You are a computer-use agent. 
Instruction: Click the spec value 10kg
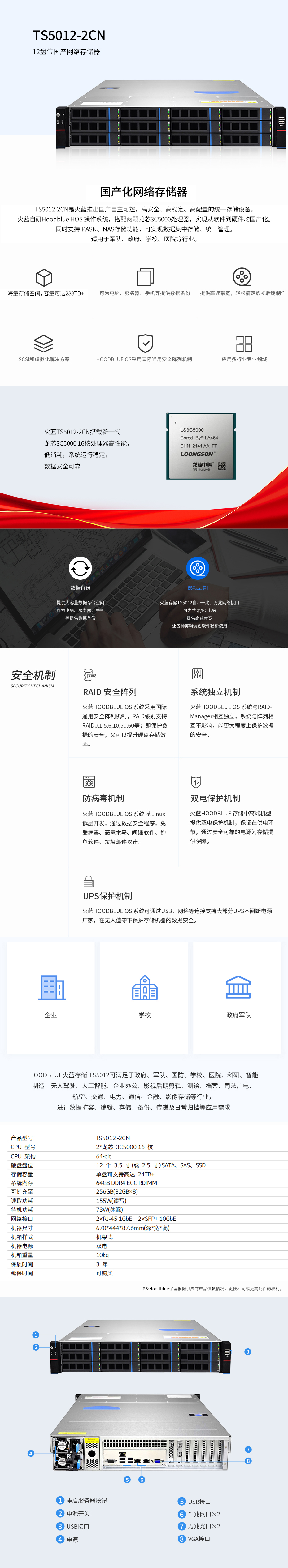(103, 1254)
